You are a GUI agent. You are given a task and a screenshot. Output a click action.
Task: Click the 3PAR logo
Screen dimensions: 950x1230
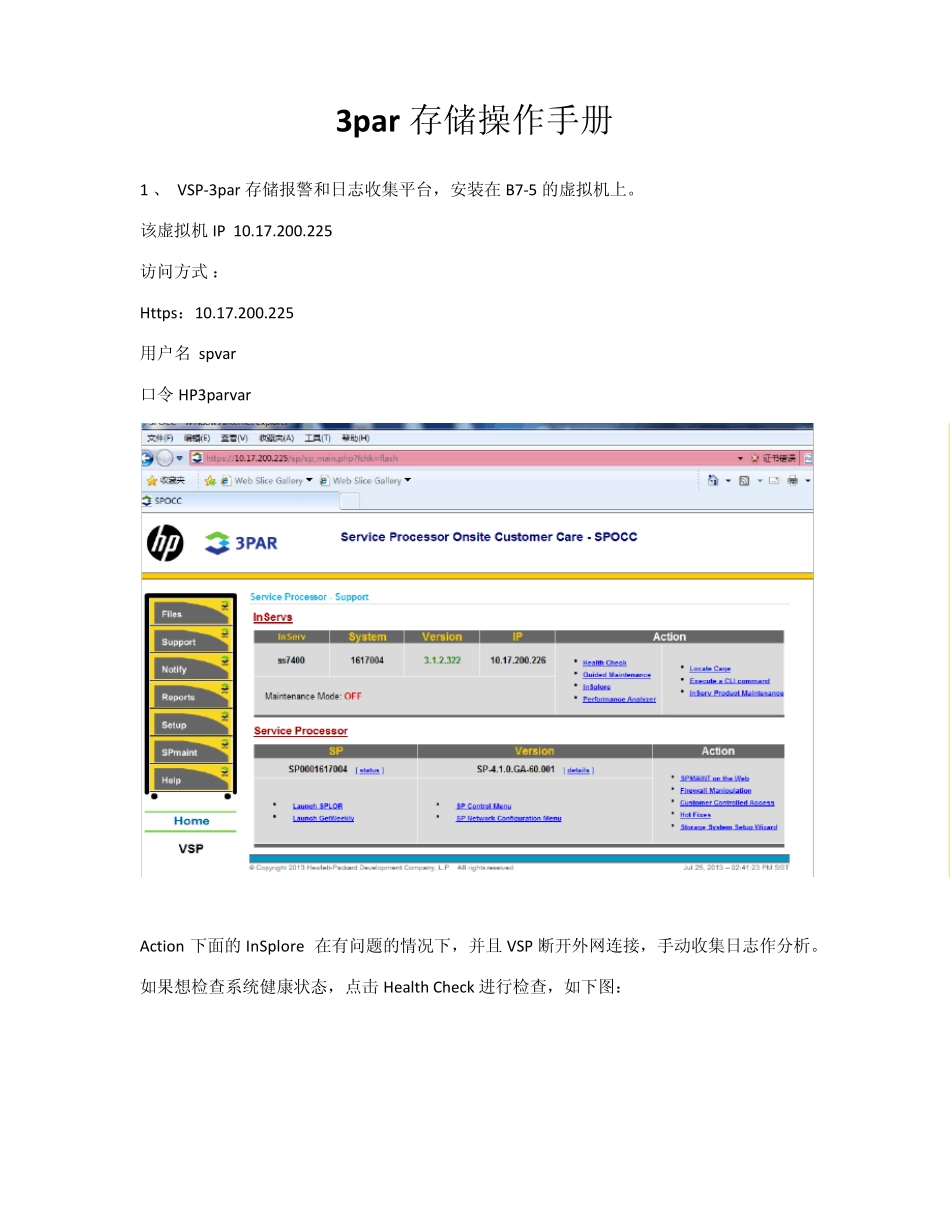241,543
